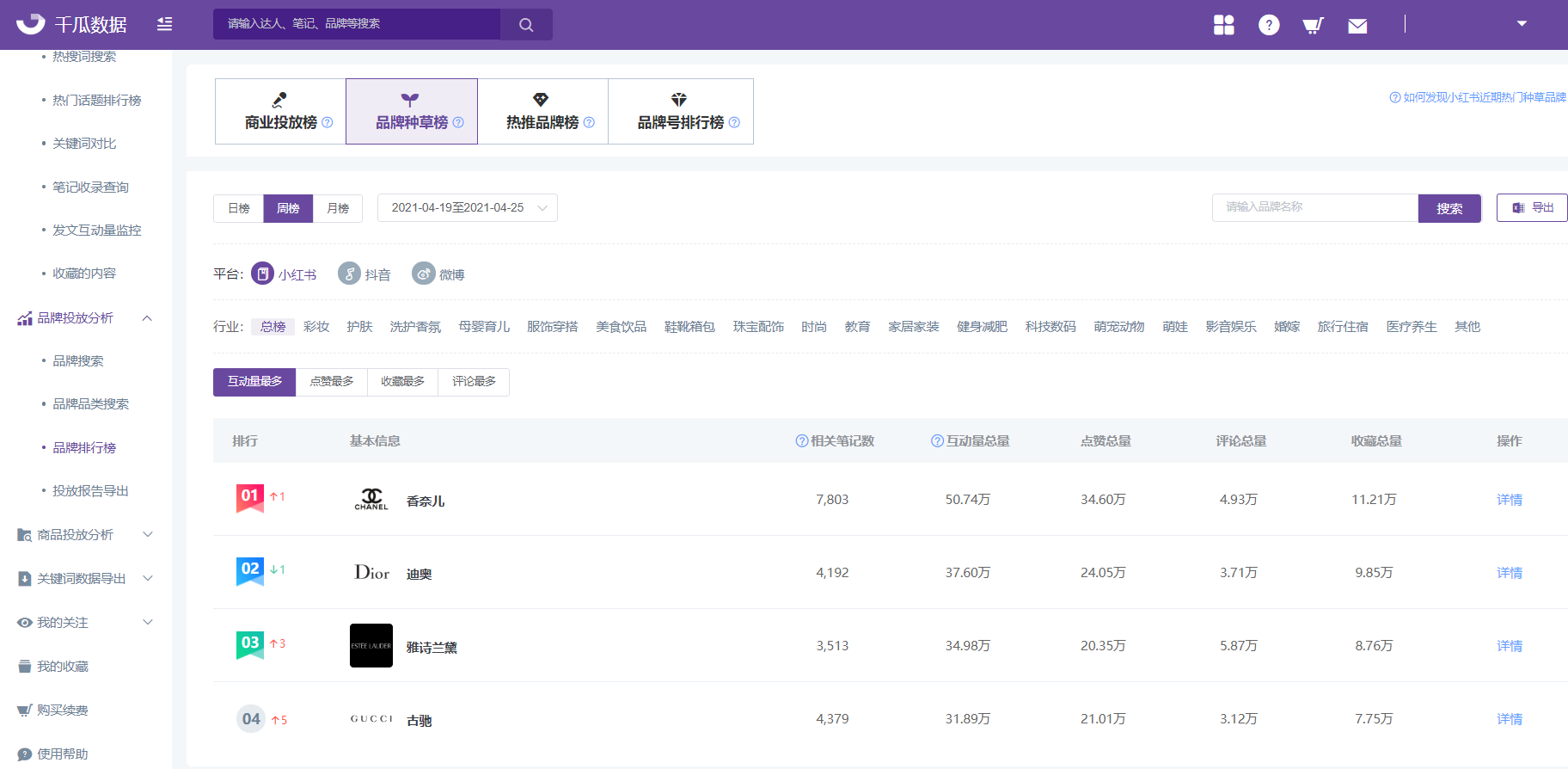The width and height of the screenshot is (1568, 769).
Task: Filter industry by 母婴育儿
Action: point(484,327)
